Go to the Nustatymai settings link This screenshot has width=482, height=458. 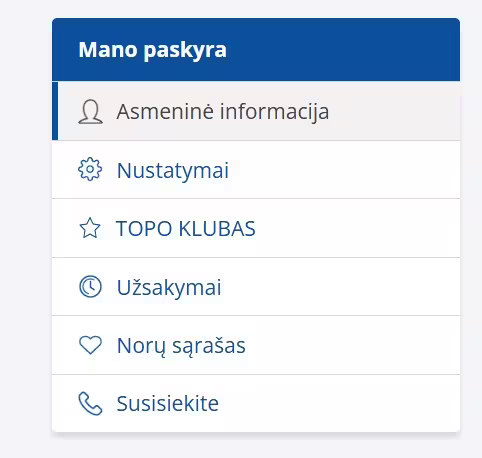click(173, 171)
